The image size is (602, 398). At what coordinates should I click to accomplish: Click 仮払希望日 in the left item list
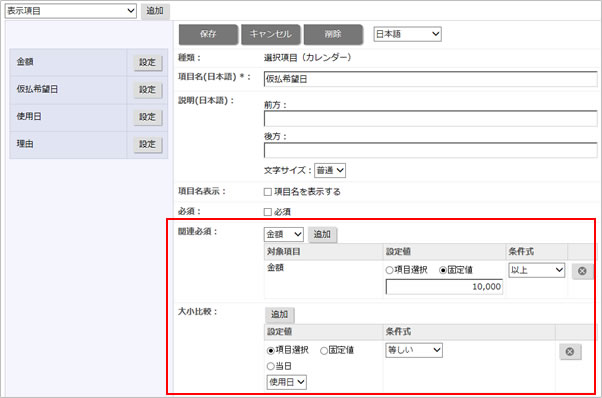37,89
